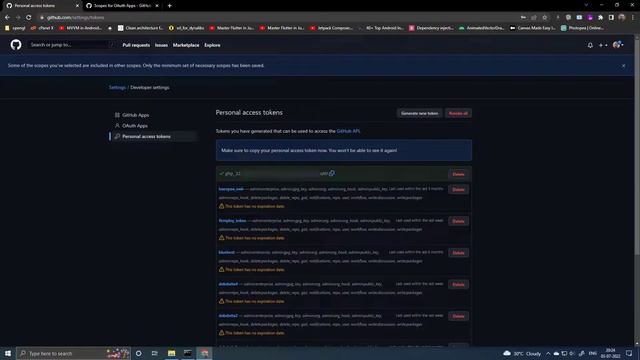Click the browser forward arrow
Image resolution: width=640 pixels, height=360 pixels.
[18, 18]
